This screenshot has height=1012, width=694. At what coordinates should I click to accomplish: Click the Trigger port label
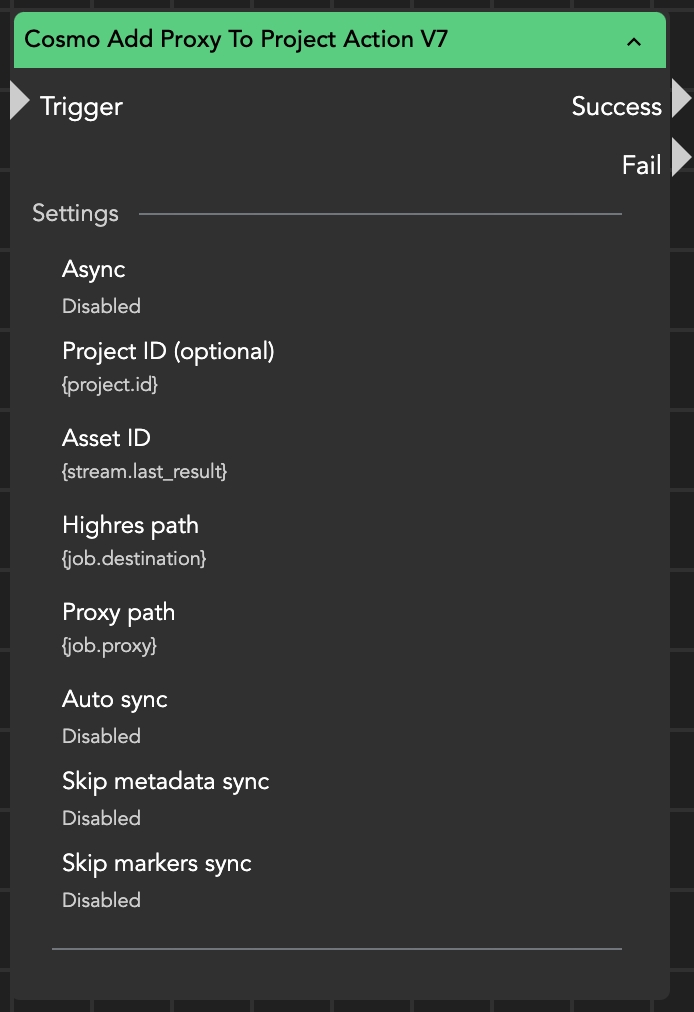click(81, 107)
